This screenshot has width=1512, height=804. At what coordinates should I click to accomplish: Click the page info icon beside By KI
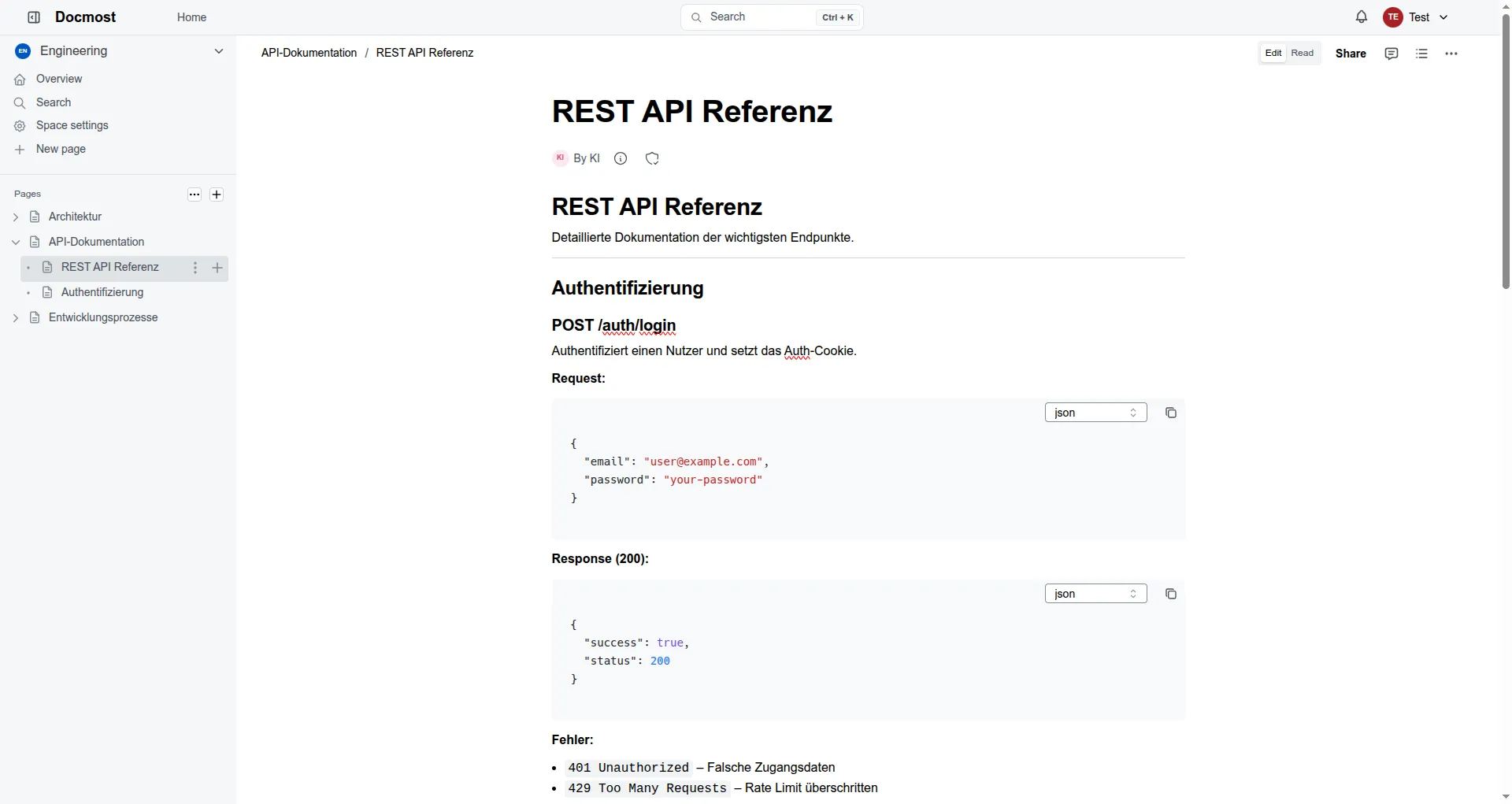click(x=621, y=158)
